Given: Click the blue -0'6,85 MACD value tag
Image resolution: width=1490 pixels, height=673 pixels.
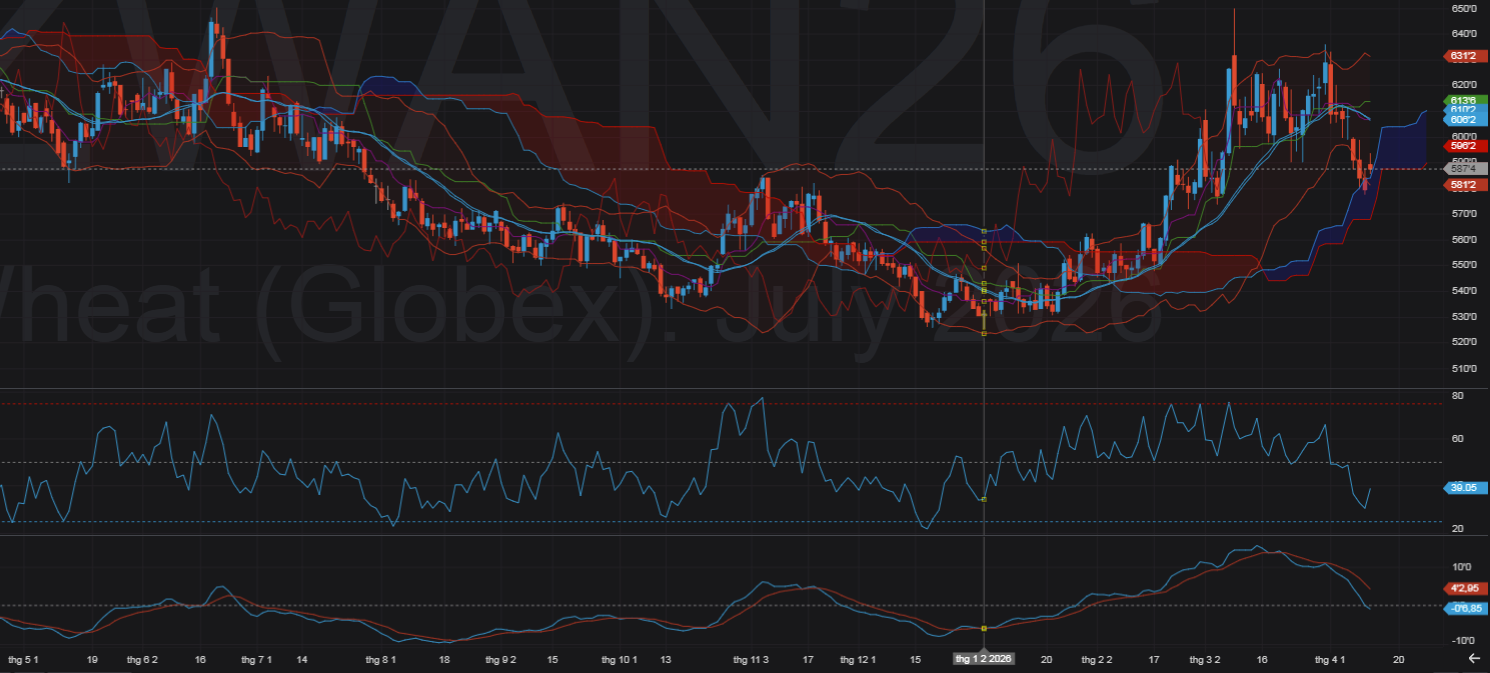Looking at the screenshot, I should [x=1462, y=608].
